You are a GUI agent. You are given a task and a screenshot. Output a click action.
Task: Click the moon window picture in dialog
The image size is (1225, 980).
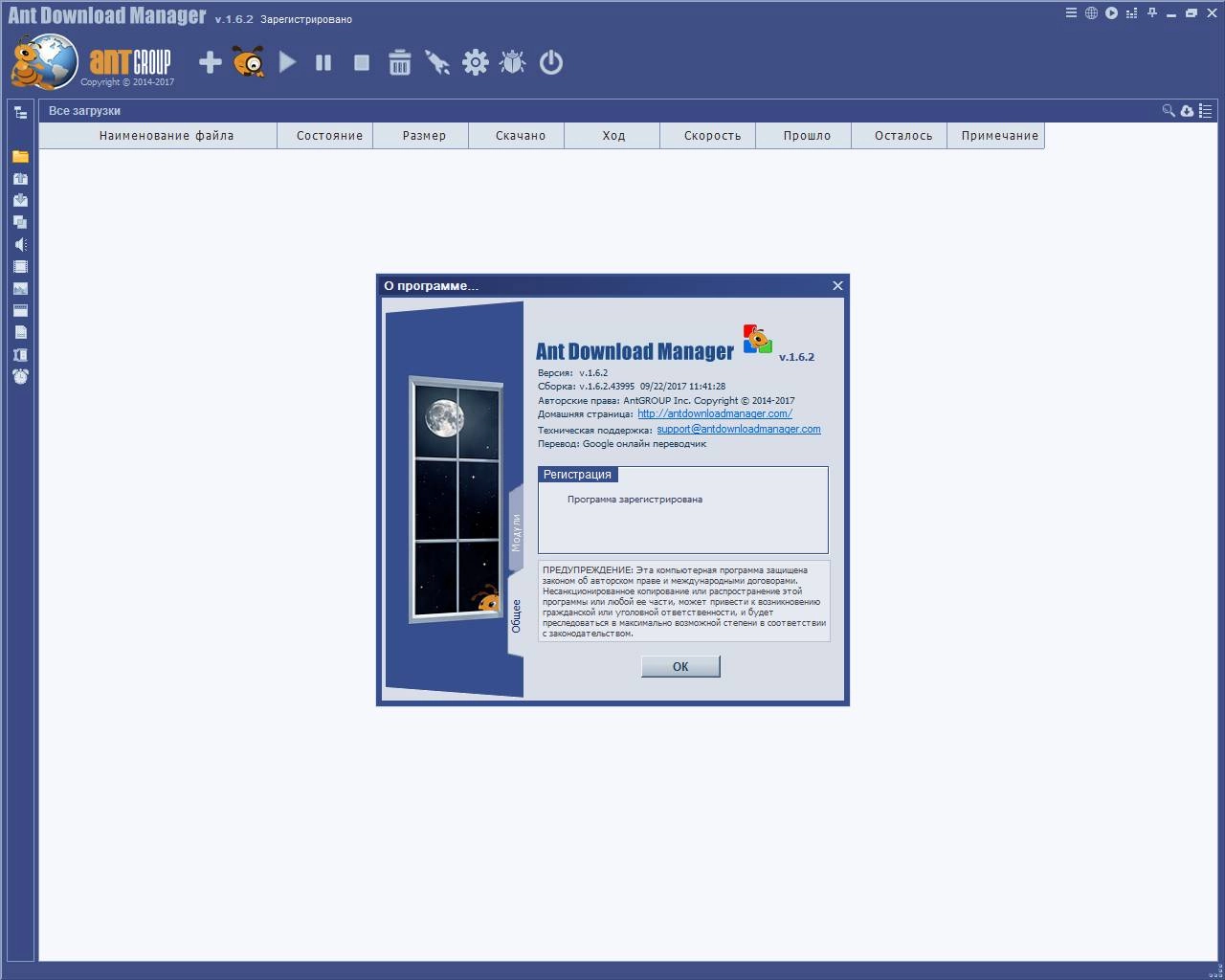456,499
